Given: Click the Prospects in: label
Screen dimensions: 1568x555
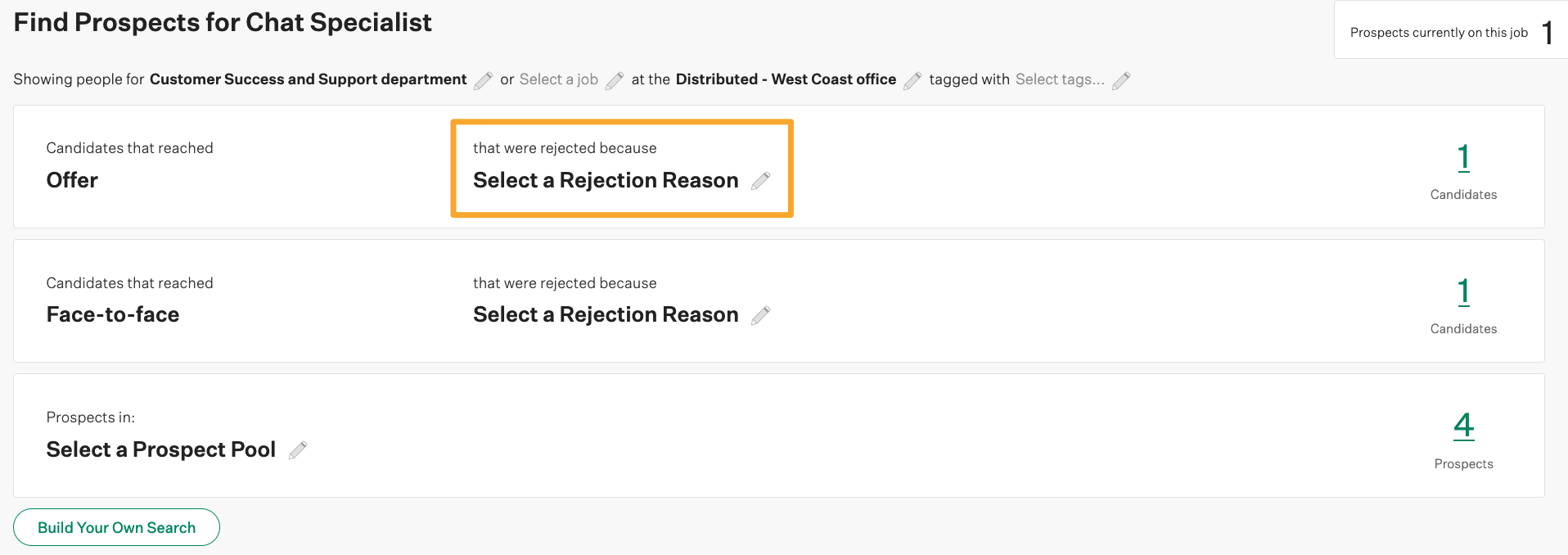Looking at the screenshot, I should [x=91, y=417].
